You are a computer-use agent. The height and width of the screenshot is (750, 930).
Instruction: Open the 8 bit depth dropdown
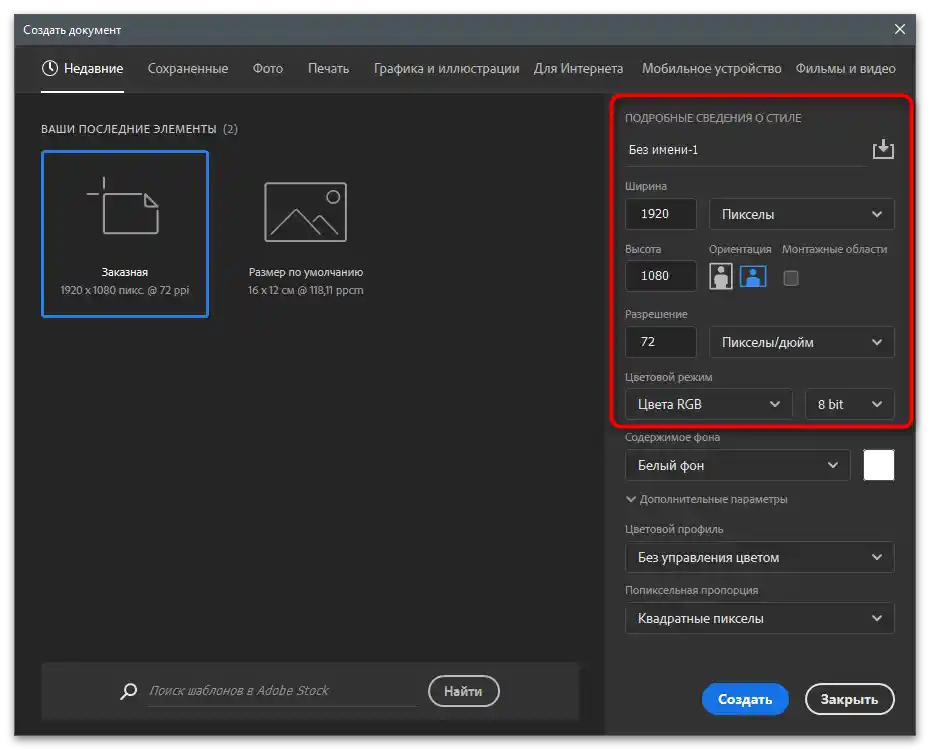849,404
